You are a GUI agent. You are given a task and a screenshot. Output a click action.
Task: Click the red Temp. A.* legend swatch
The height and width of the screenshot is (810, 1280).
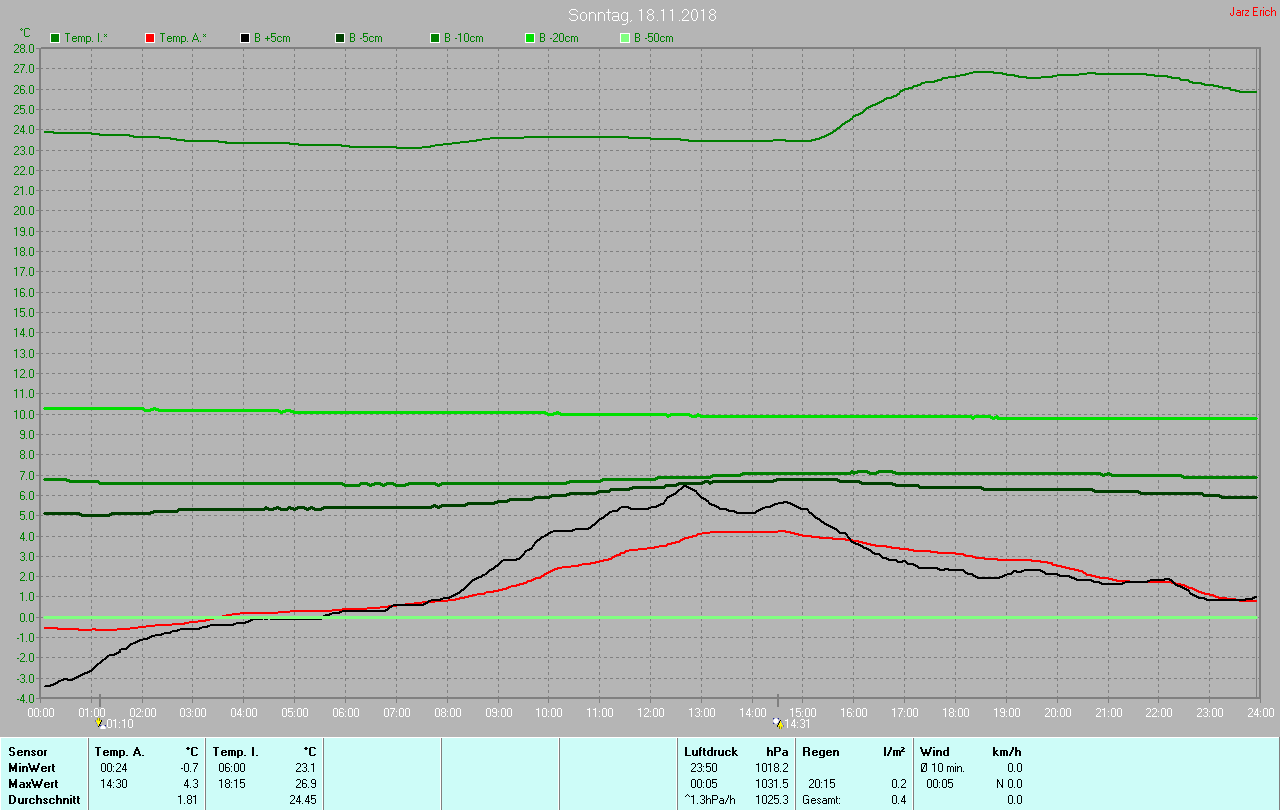coord(150,38)
